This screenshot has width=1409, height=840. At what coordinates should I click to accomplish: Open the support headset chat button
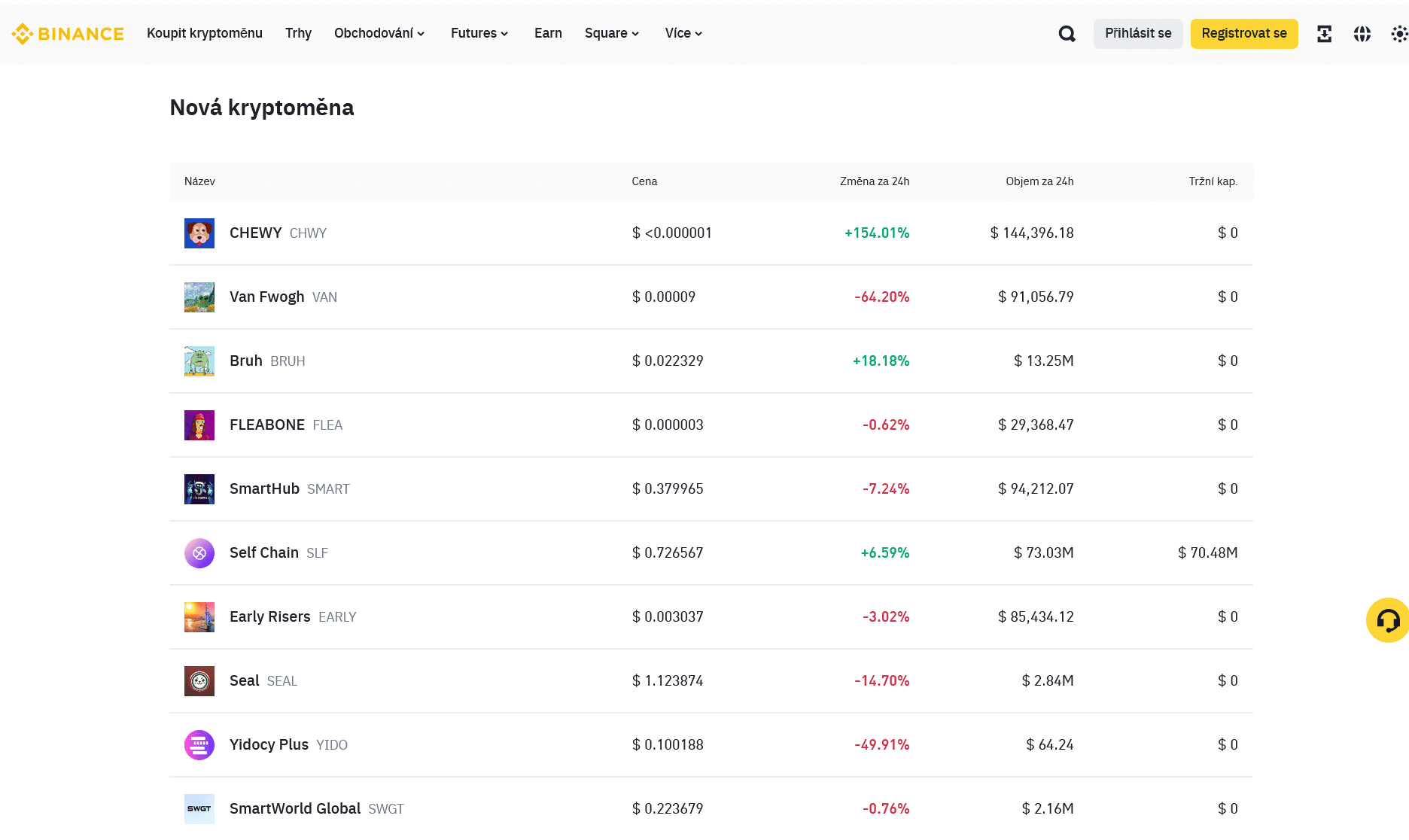pos(1388,620)
